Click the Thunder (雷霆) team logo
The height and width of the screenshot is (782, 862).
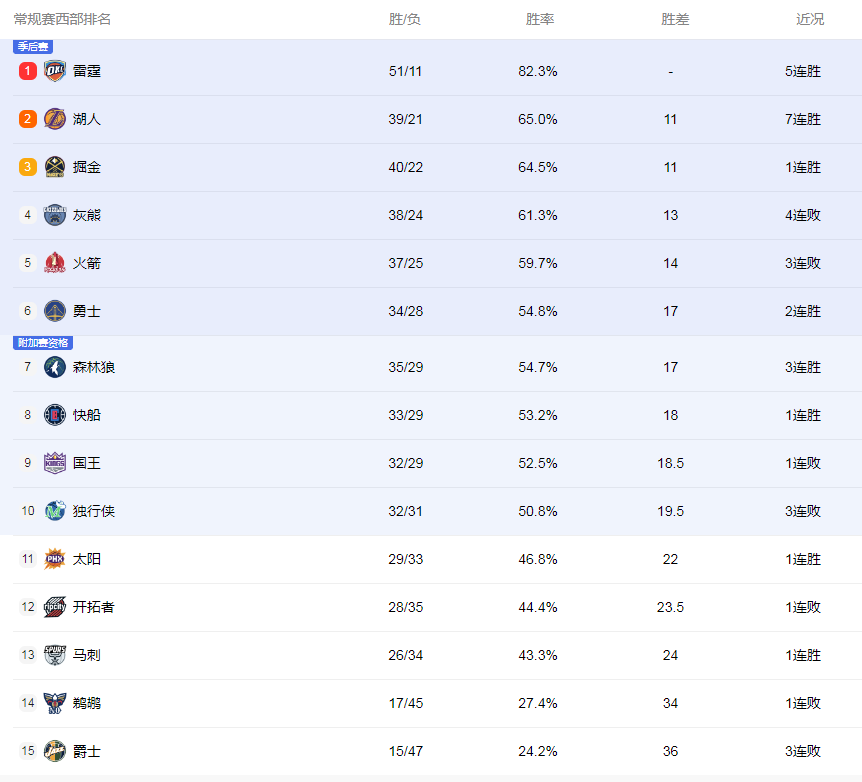pyautogui.click(x=55, y=71)
